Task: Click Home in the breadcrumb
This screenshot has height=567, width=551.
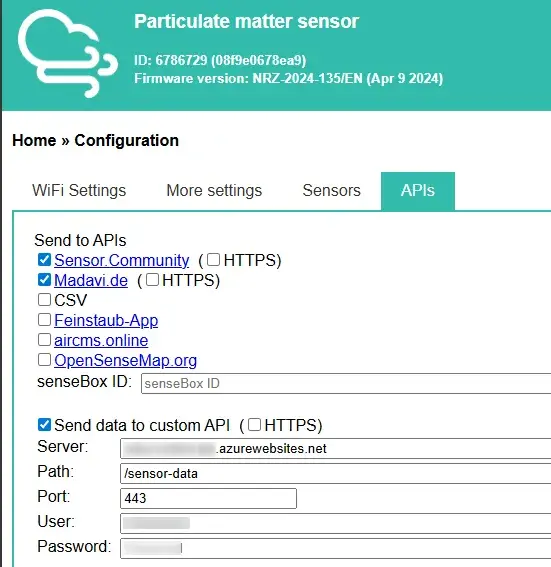Action: 34,140
